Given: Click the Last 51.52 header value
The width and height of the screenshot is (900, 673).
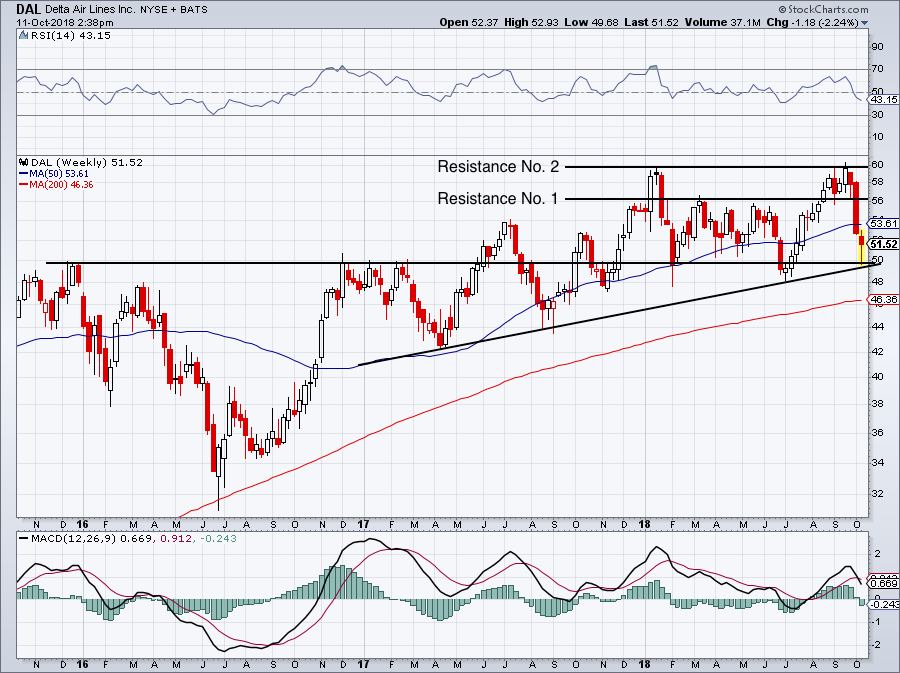Looking at the screenshot, I should (651, 22).
